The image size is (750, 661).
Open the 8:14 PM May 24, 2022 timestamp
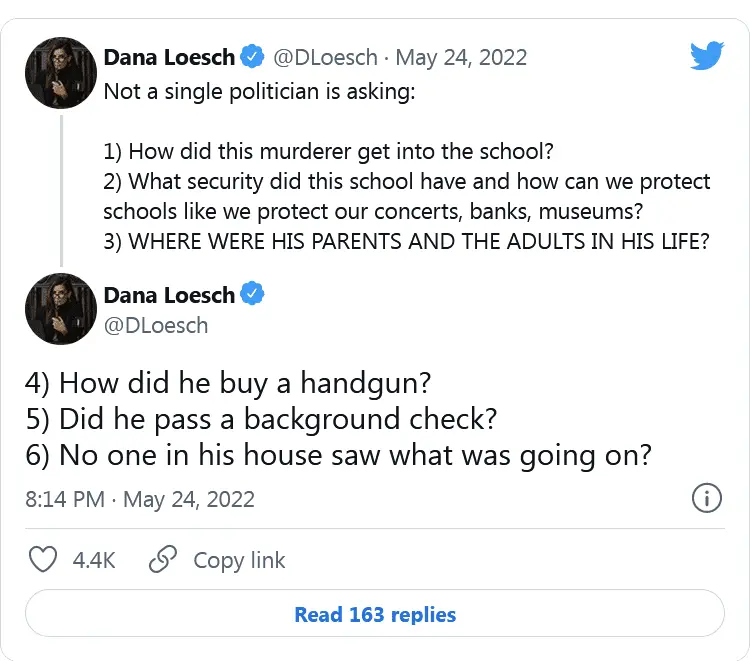pos(140,498)
